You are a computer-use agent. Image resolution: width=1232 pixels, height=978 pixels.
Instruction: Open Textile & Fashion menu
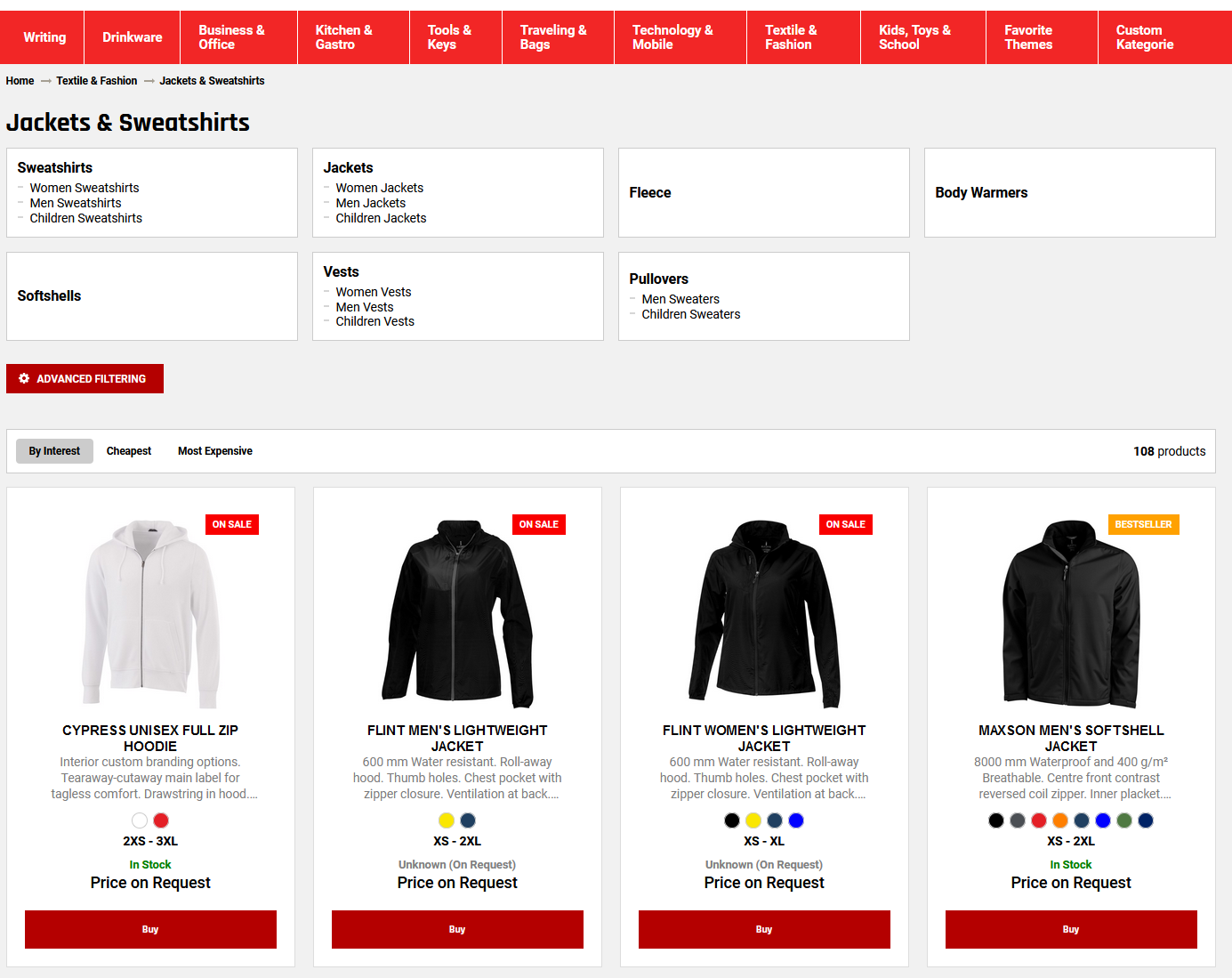tap(803, 37)
